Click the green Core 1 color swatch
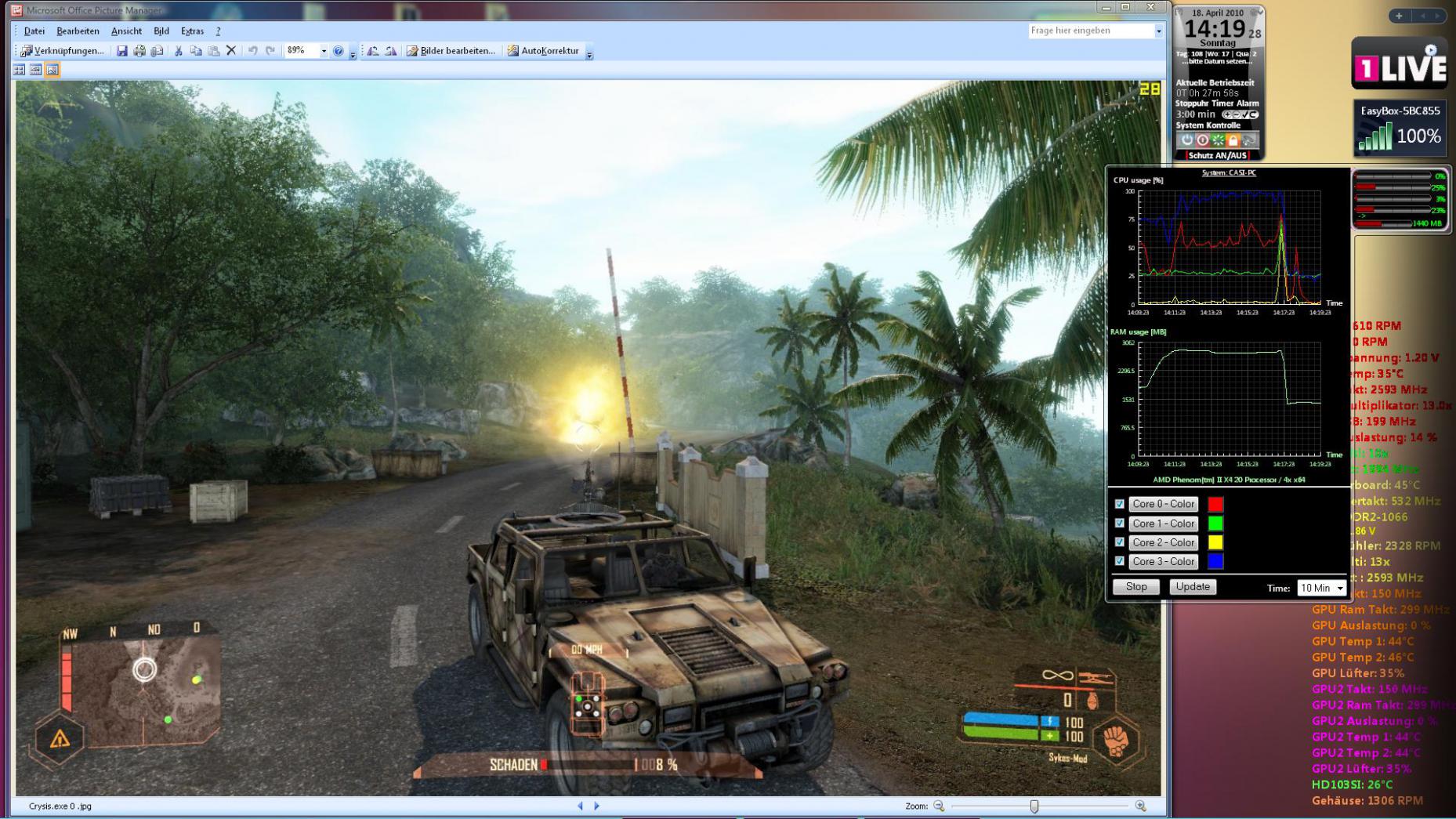 click(x=1215, y=523)
